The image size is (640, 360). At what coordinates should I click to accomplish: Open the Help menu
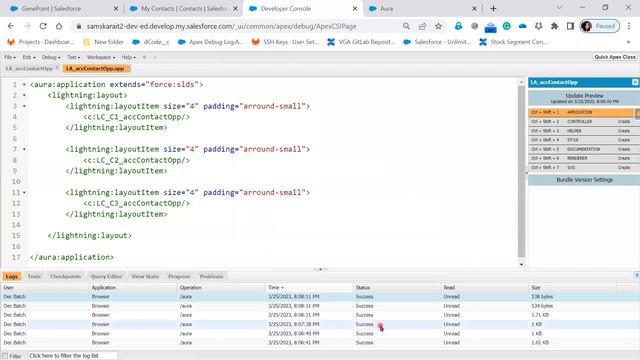tap(129, 57)
